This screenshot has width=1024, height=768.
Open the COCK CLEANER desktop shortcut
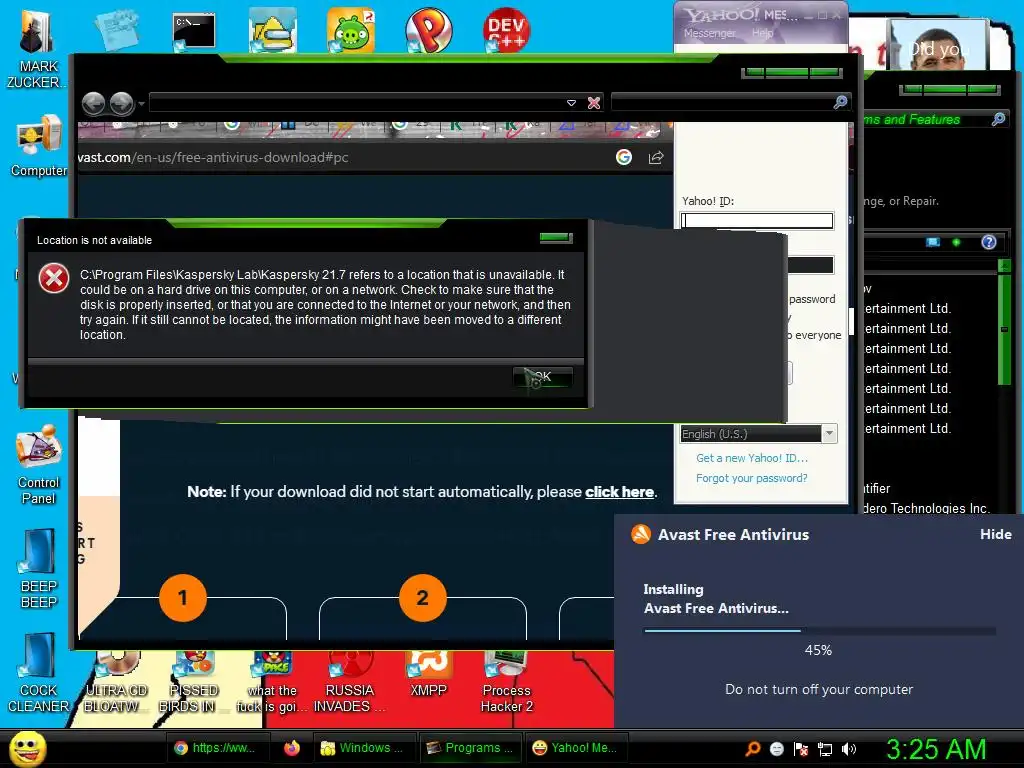tap(39, 673)
